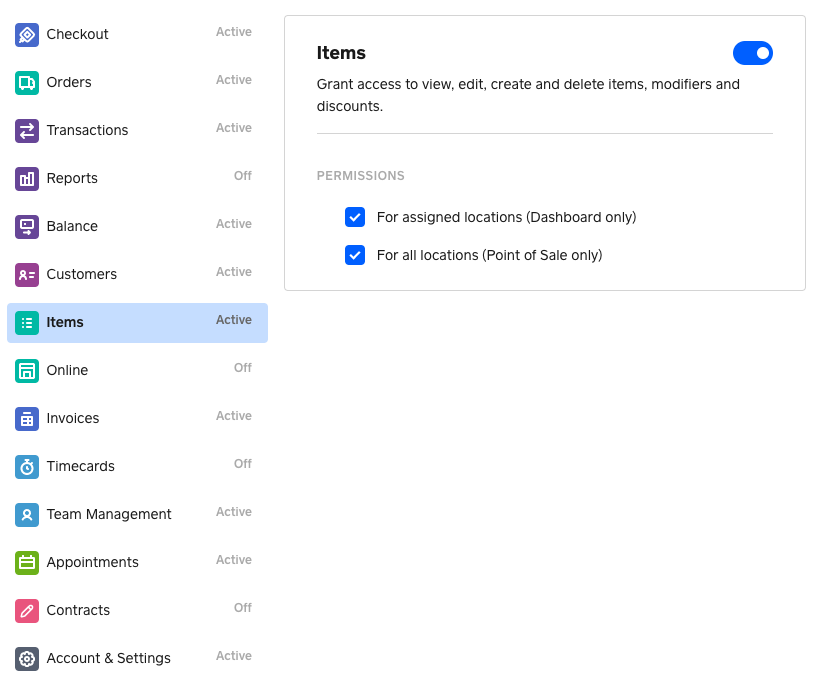
Task: Click the Contracts pencil icon
Action: pyautogui.click(x=27, y=611)
